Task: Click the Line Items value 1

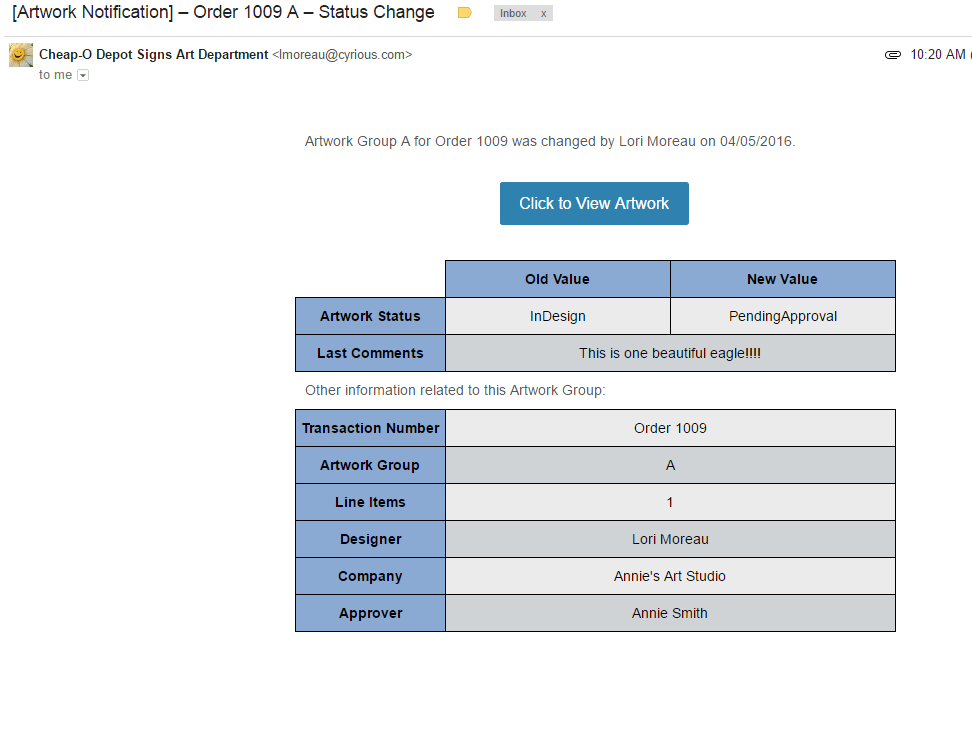Action: coord(670,502)
